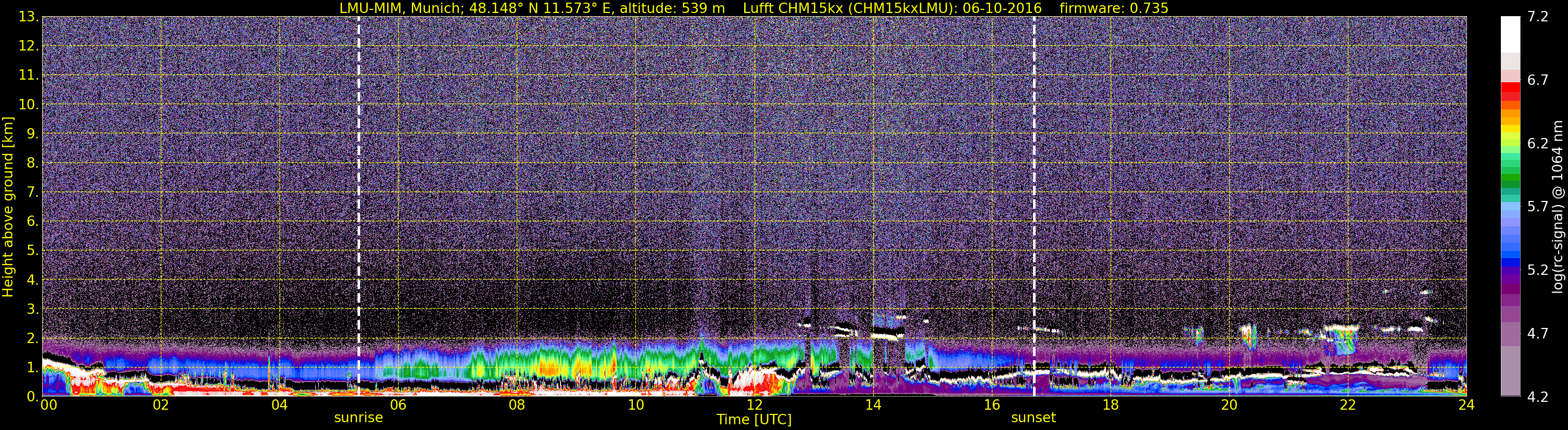Click the '11.' tick on the height axis
This screenshot has width=1568, height=430.
click(x=29, y=75)
